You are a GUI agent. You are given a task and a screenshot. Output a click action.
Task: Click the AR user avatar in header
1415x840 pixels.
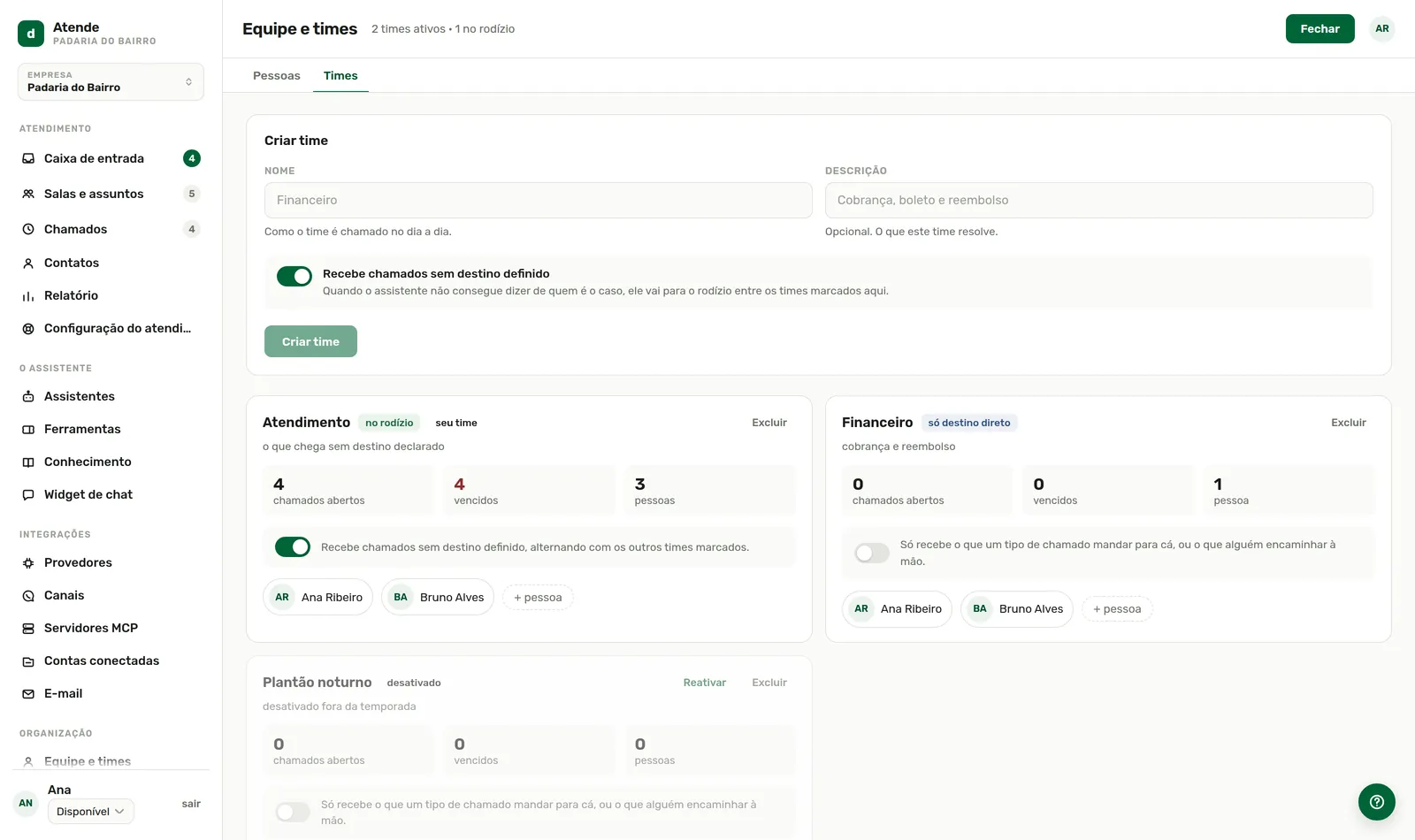click(x=1381, y=28)
